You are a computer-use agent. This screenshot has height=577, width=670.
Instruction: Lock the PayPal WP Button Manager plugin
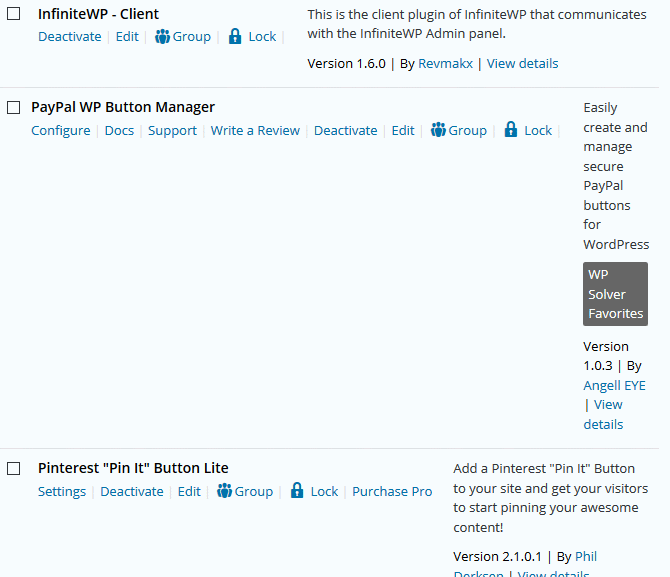click(538, 130)
